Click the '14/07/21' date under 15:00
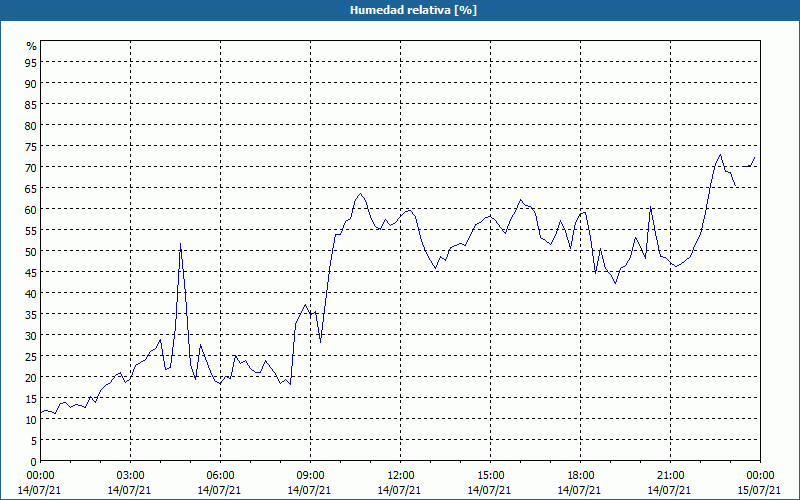 (x=489, y=490)
